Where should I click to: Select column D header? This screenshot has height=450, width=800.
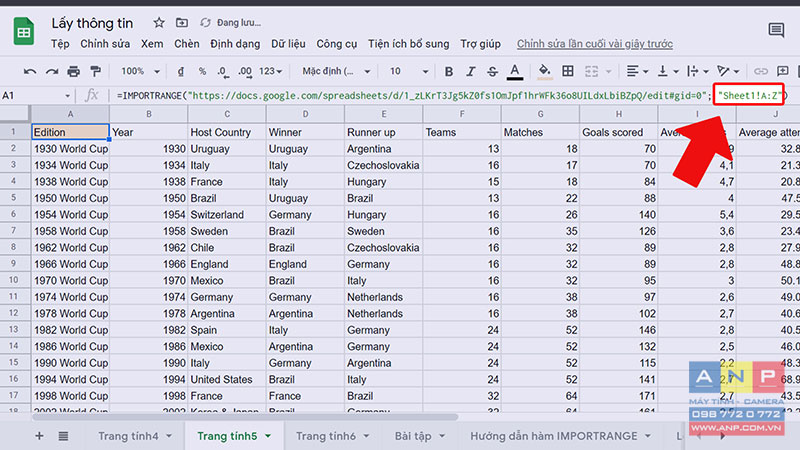[305, 114]
